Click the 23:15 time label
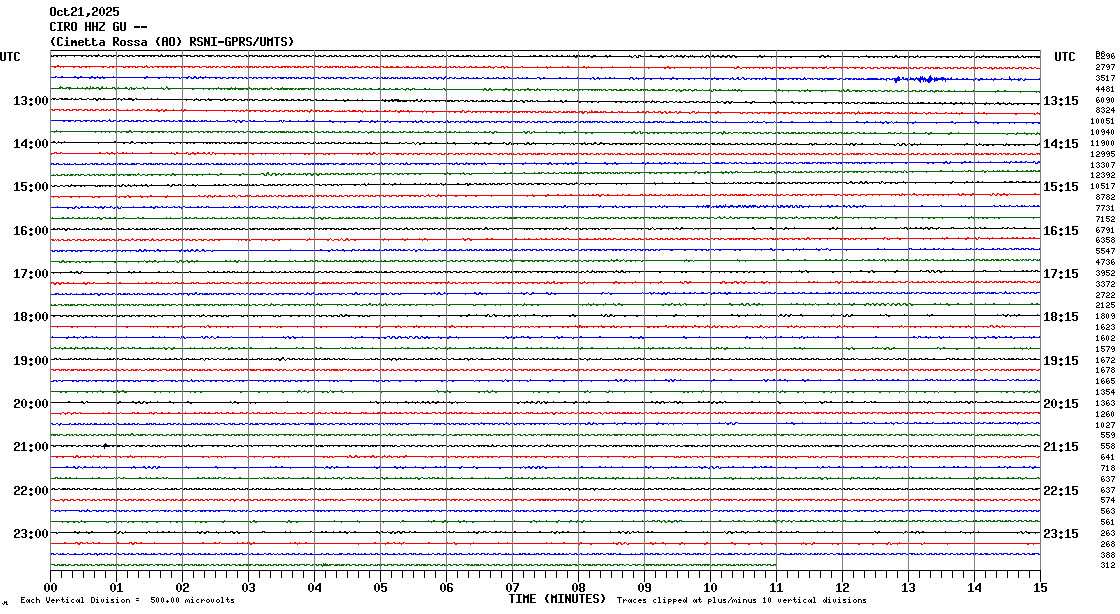 (x=1061, y=533)
